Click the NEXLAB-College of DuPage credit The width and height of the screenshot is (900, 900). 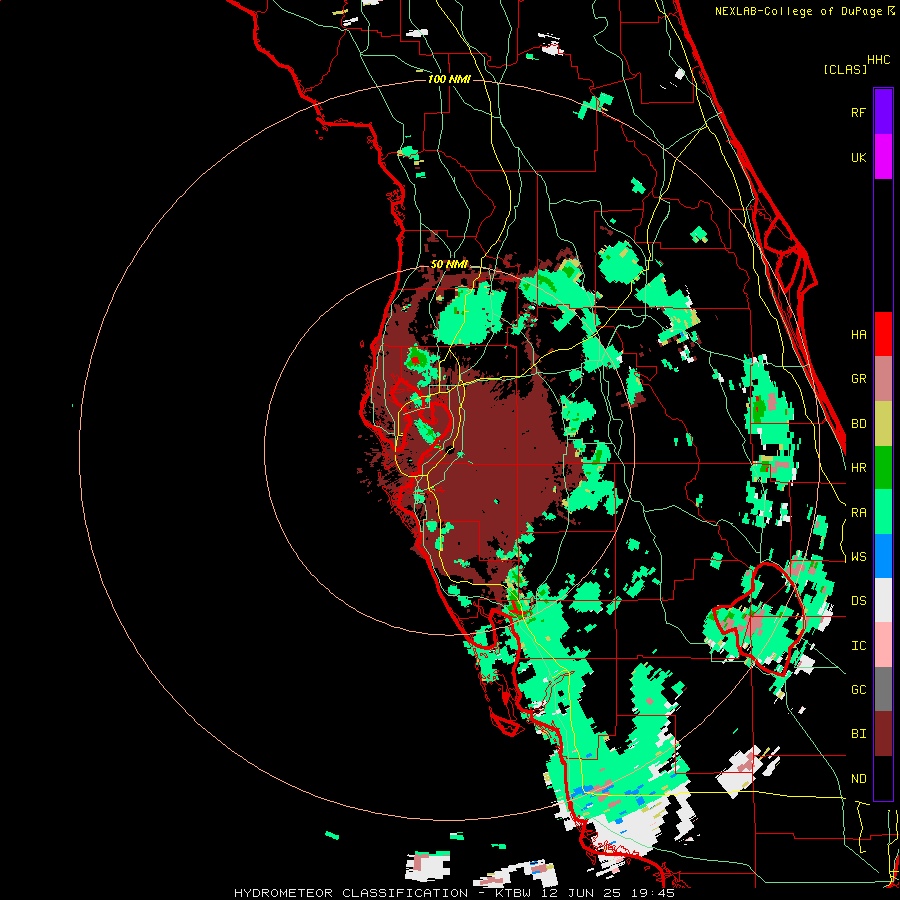(804, 11)
